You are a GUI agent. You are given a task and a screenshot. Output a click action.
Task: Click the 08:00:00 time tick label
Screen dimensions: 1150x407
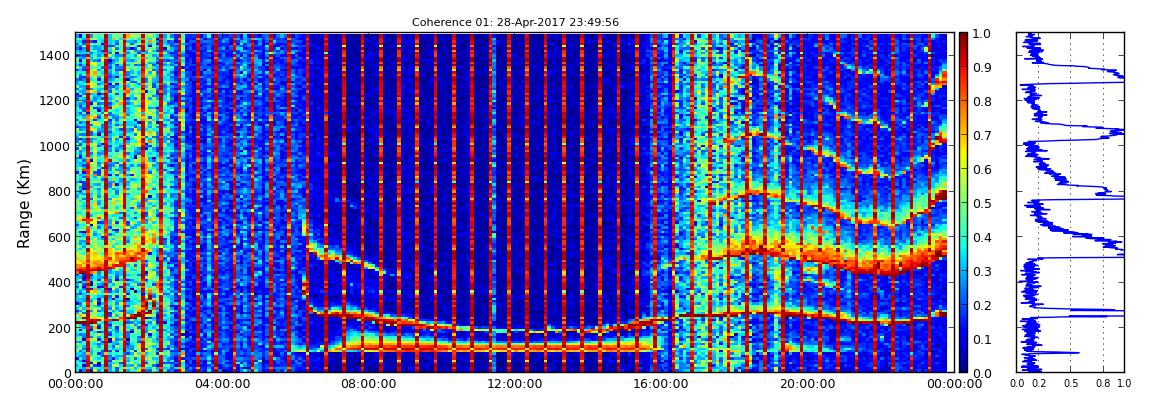(366, 384)
